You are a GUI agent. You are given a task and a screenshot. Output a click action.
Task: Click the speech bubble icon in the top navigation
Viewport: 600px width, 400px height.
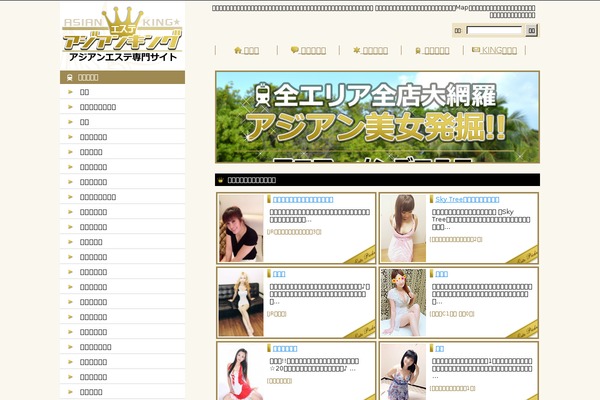tap(294, 50)
